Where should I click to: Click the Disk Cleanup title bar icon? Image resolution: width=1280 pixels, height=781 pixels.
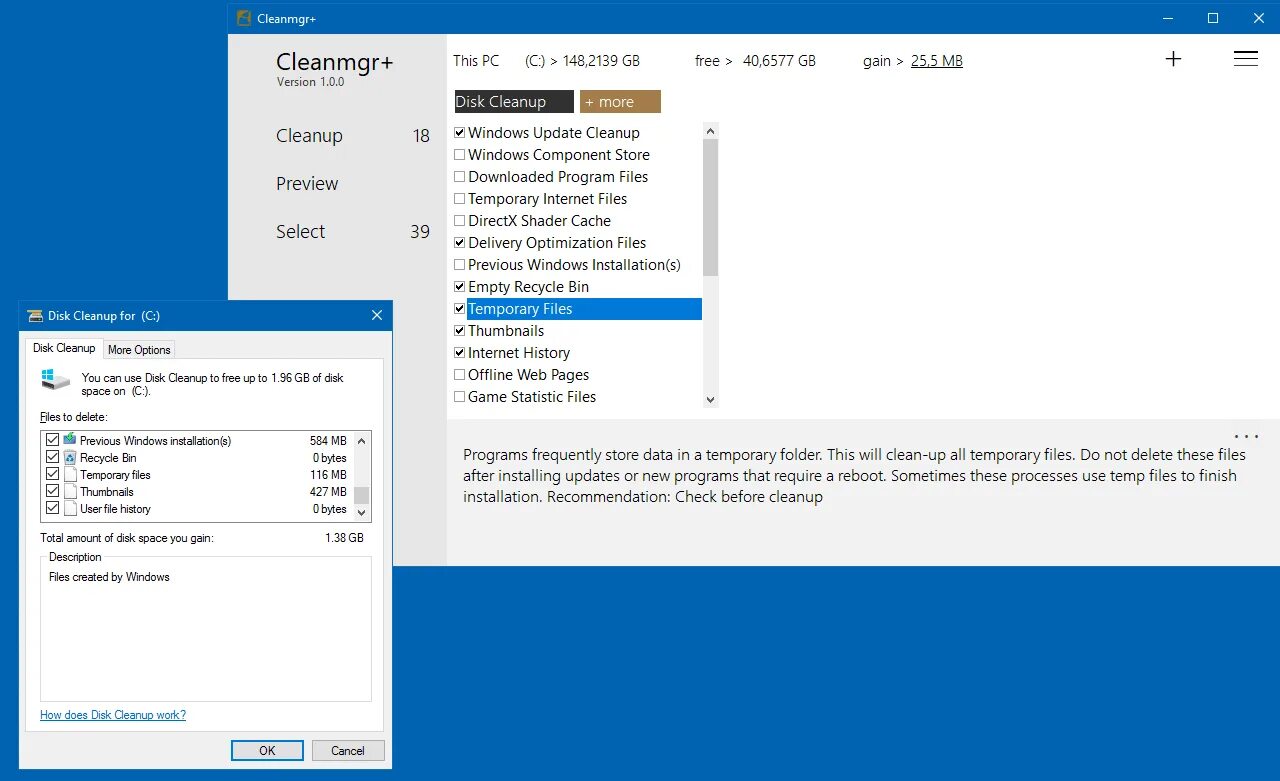click(35, 315)
